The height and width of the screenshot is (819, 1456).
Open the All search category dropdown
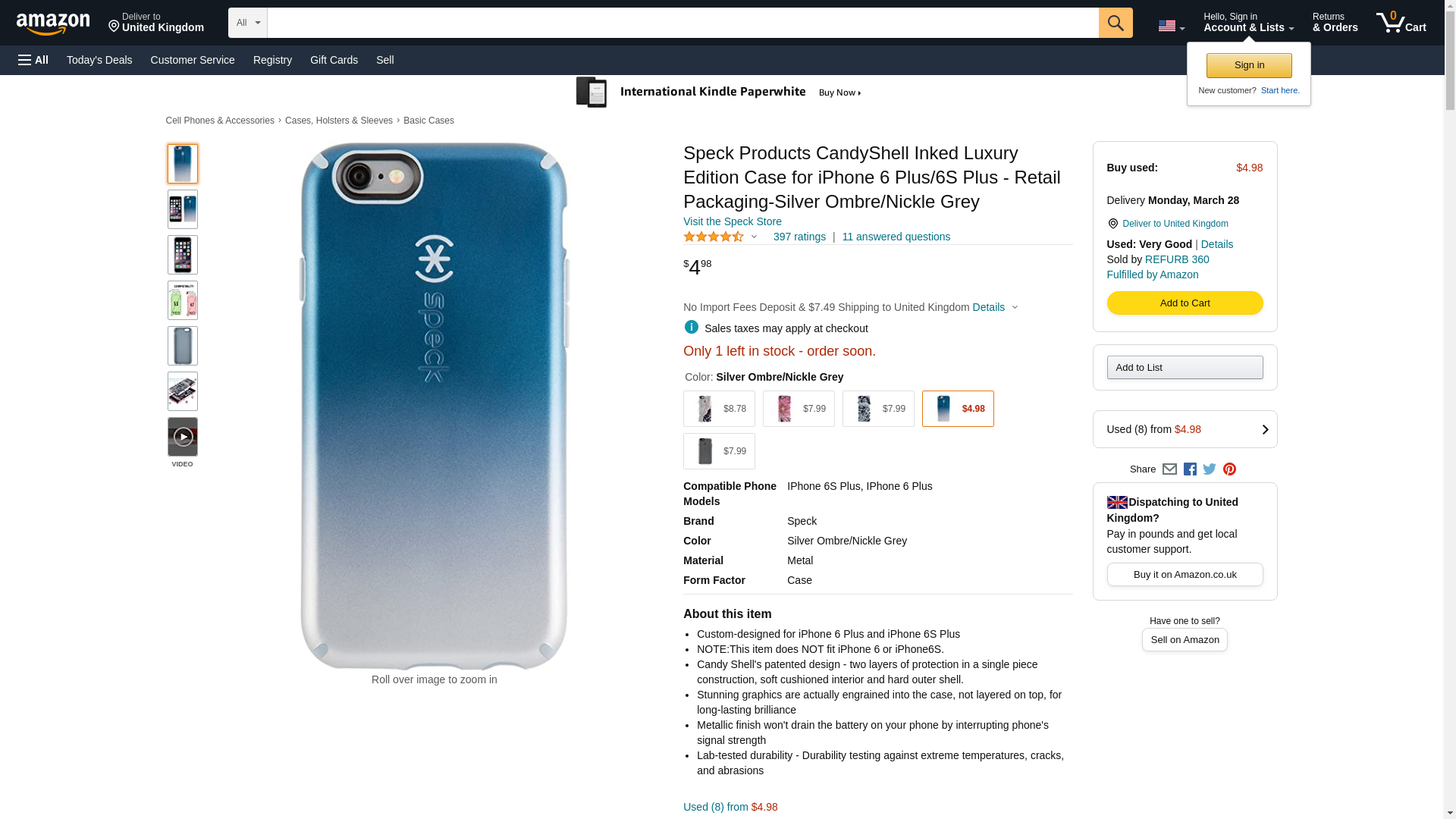click(x=248, y=23)
